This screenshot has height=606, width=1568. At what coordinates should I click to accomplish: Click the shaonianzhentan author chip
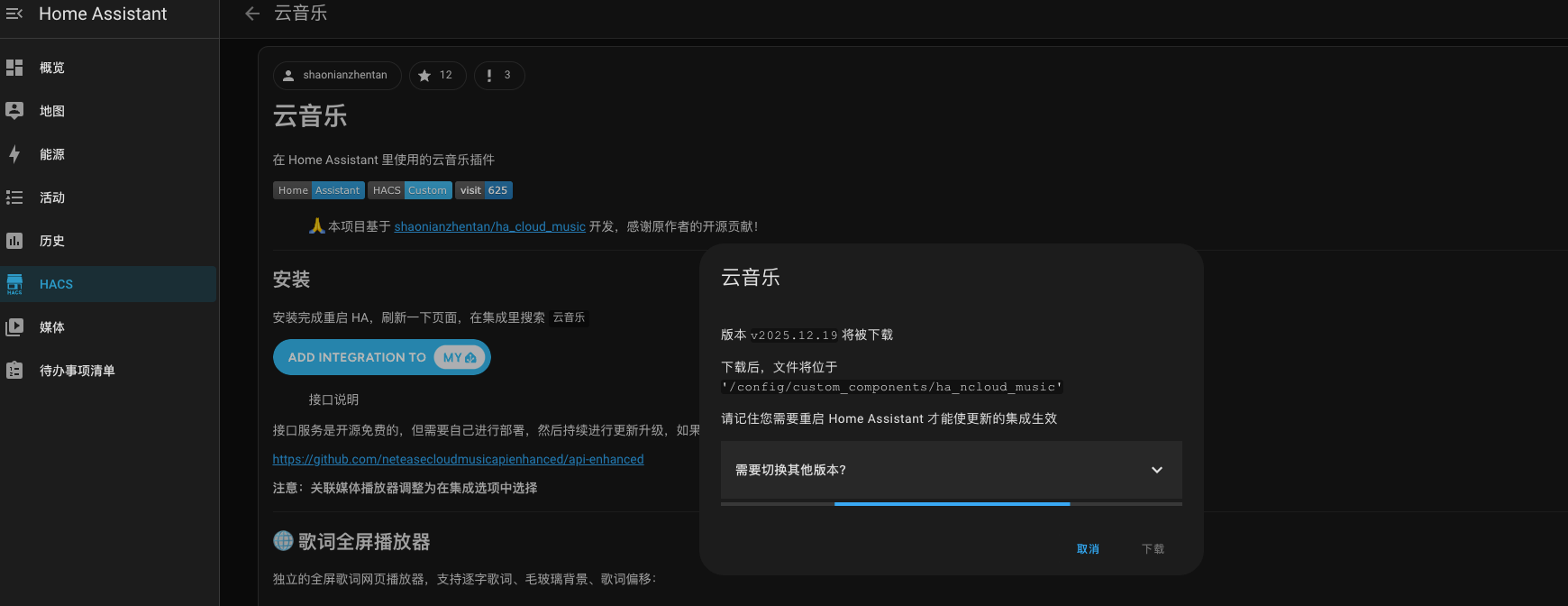(x=337, y=76)
